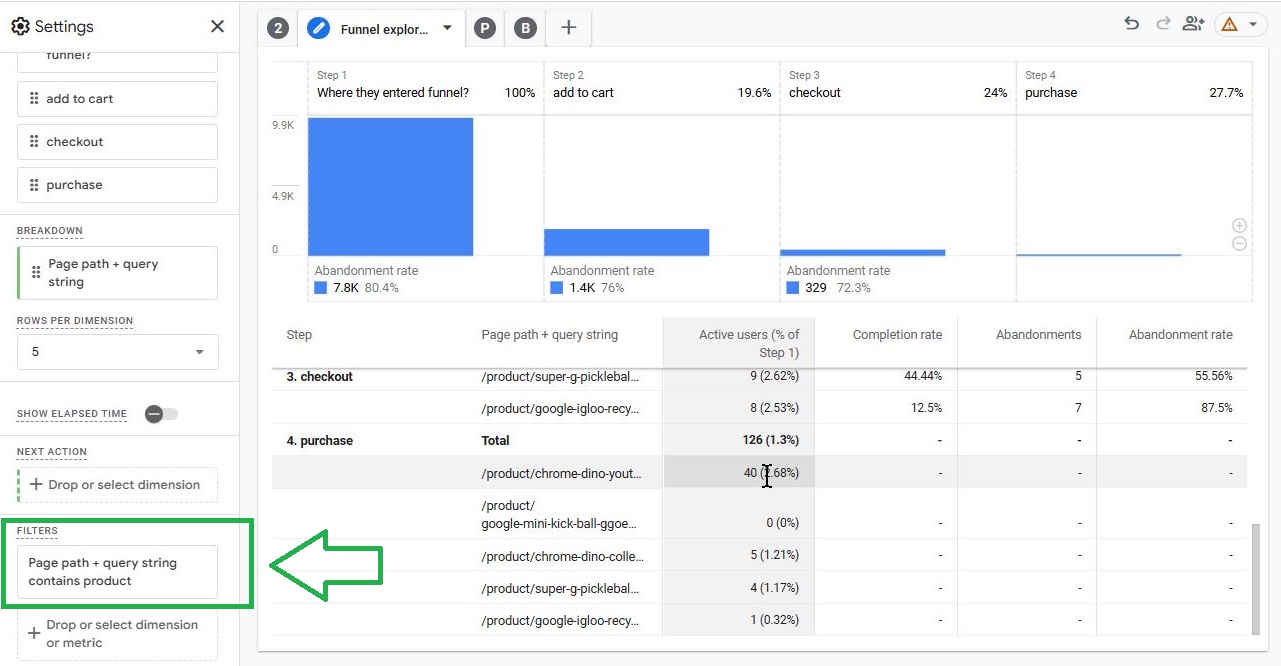This screenshot has height=666, width=1281.
Task: Click the blue legend swatch next to 1.4K
Action: tap(557, 288)
